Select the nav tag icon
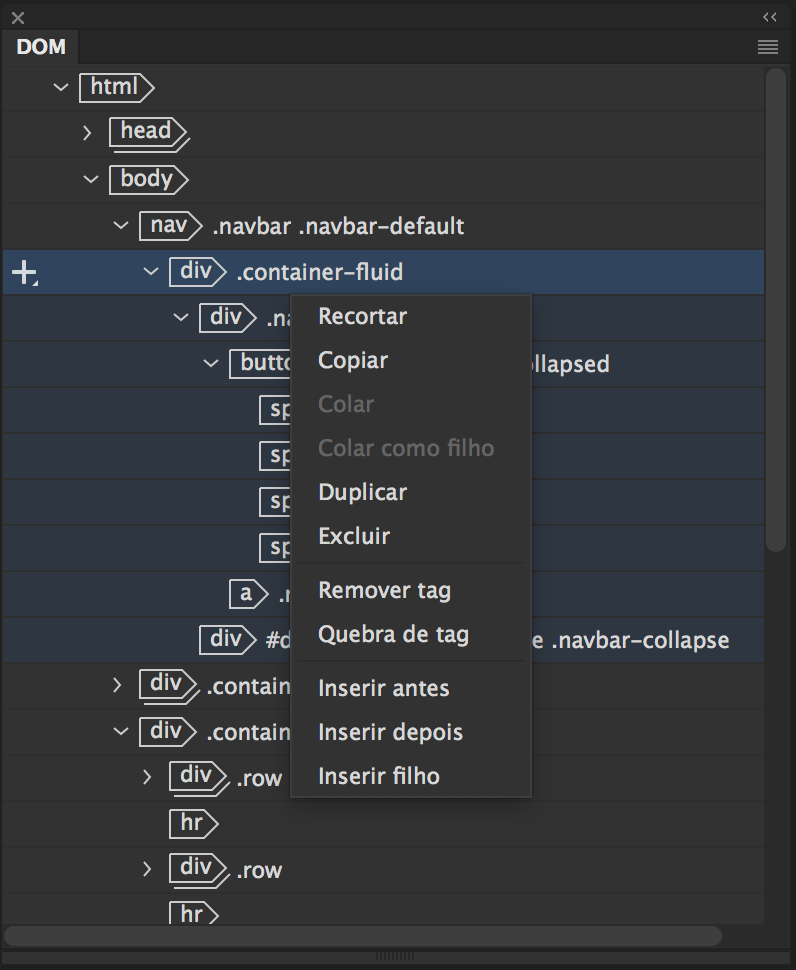796x970 pixels. pos(167,225)
